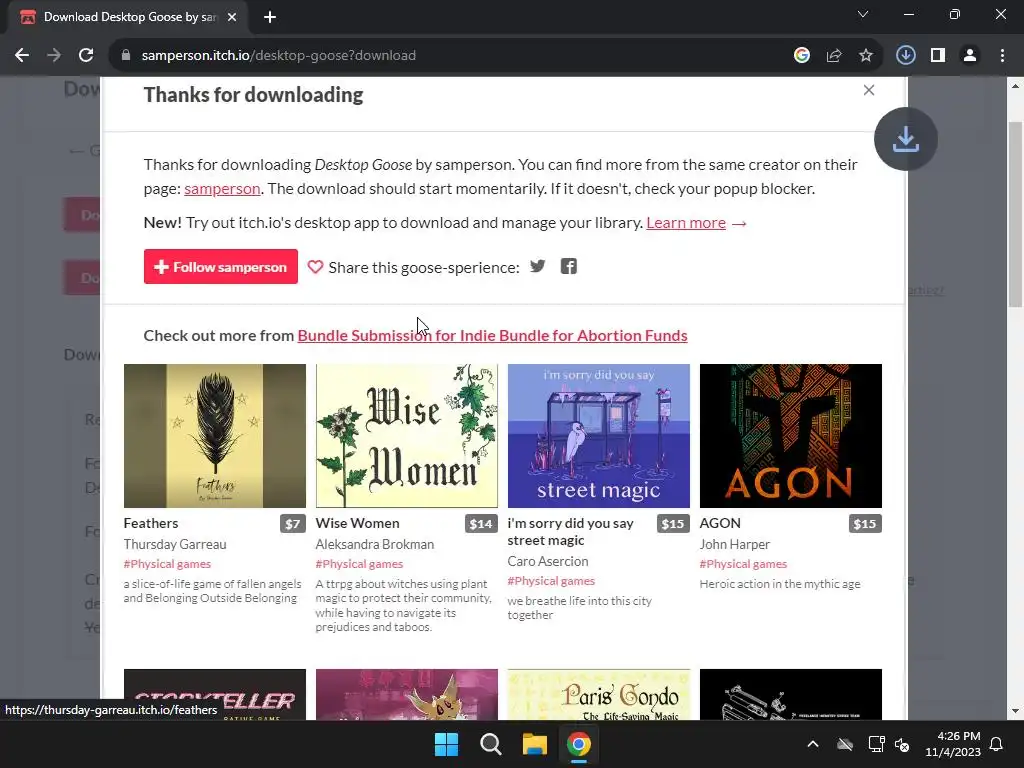Viewport: 1024px width, 768px height.
Task: Open the Learn more link
Action: coord(686,223)
